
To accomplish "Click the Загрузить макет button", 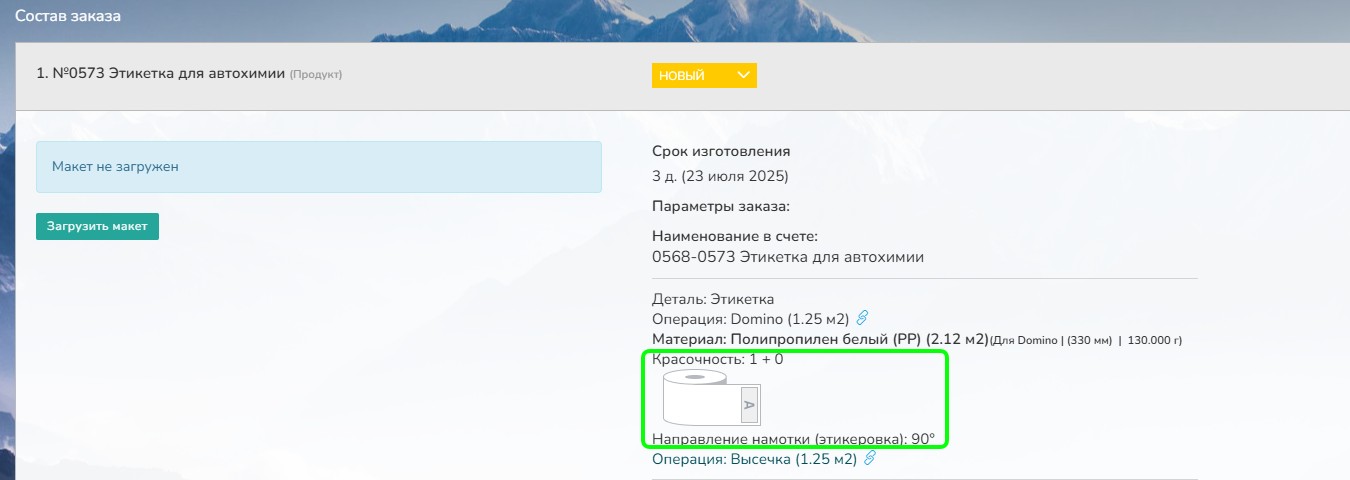I will (x=97, y=226).
